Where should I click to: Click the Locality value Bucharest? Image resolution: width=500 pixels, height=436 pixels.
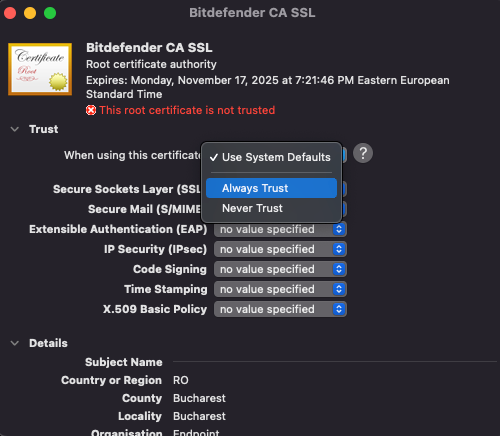(199, 416)
